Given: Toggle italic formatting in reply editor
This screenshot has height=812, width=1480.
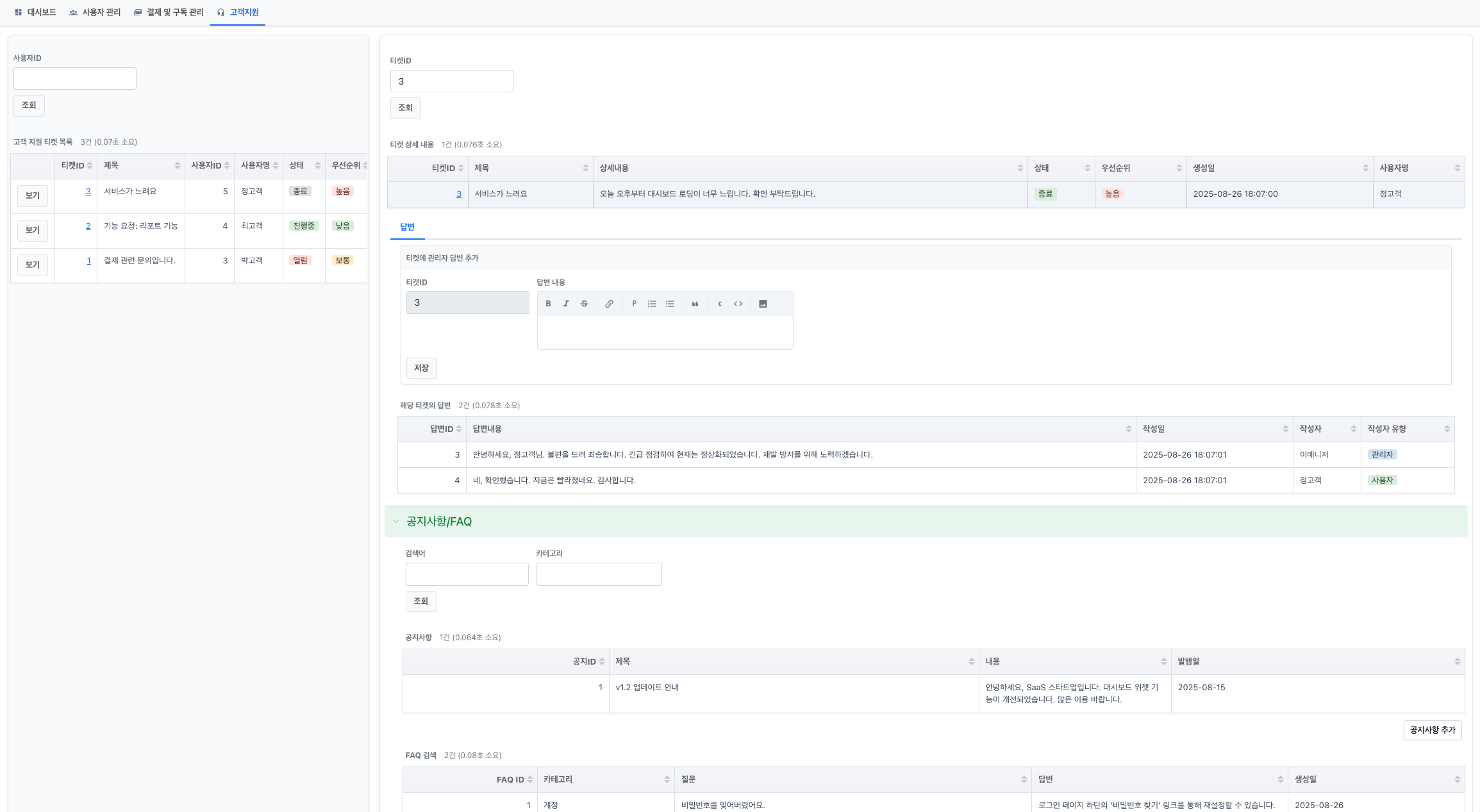Looking at the screenshot, I should 566,304.
